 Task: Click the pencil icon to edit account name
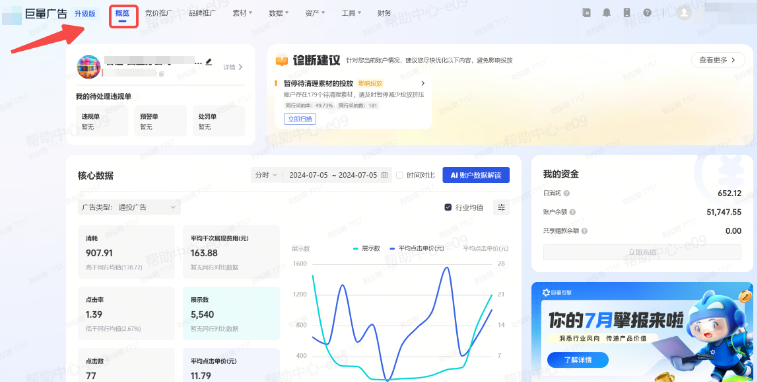209,62
